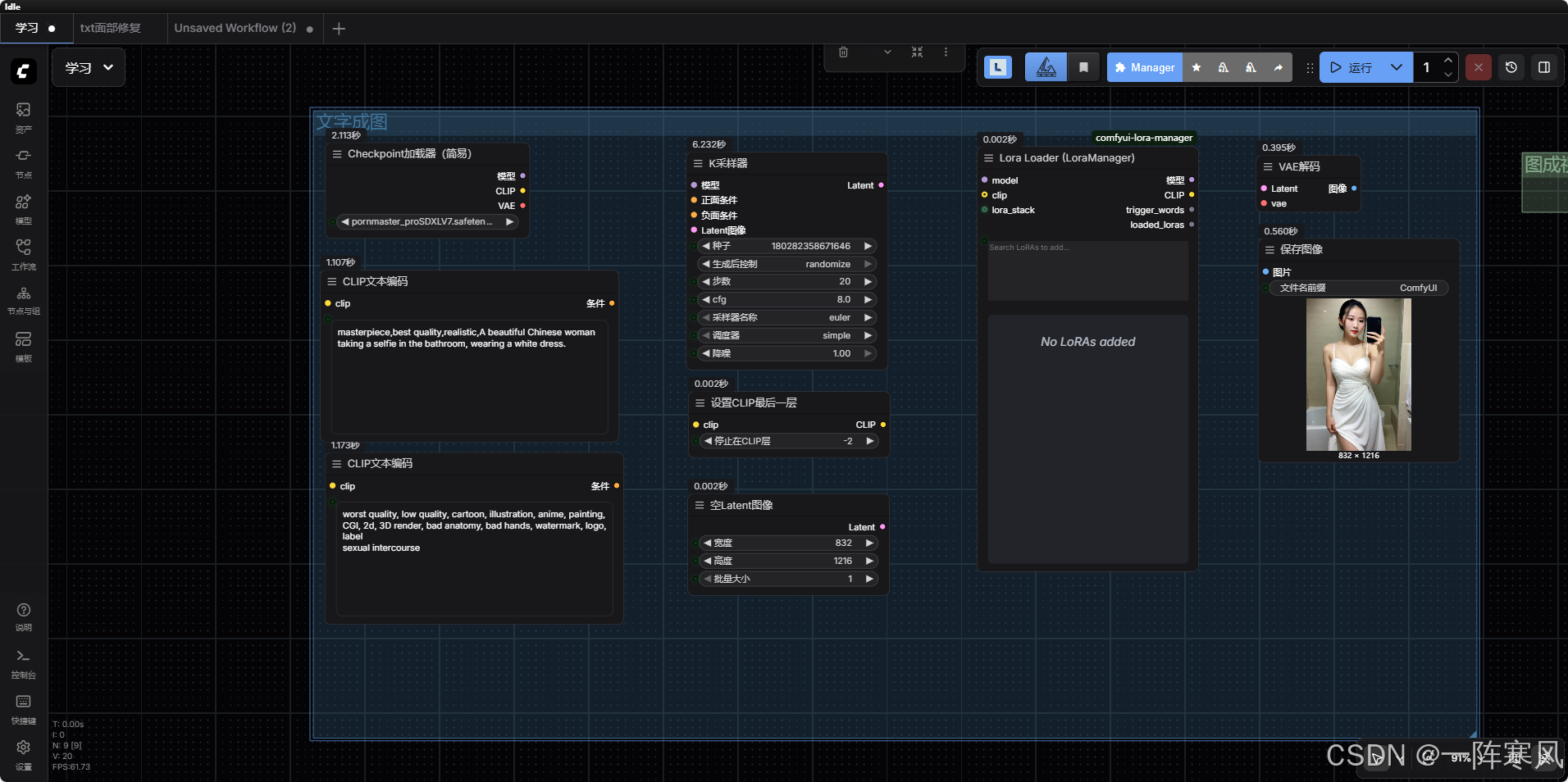Click the positive prompt text box

click(x=469, y=376)
